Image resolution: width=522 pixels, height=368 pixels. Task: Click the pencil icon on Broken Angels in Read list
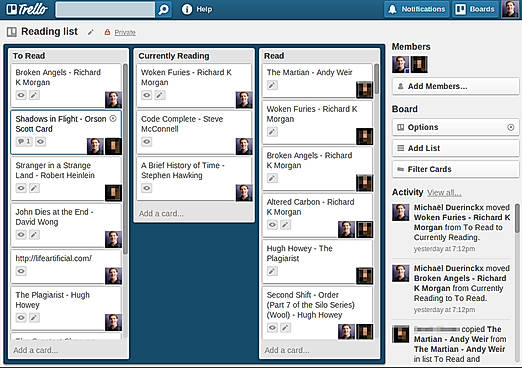[x=272, y=178]
